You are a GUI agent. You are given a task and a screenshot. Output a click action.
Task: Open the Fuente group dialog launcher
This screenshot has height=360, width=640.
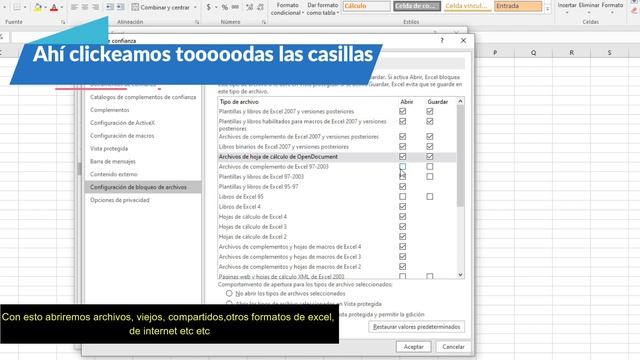[63, 22]
